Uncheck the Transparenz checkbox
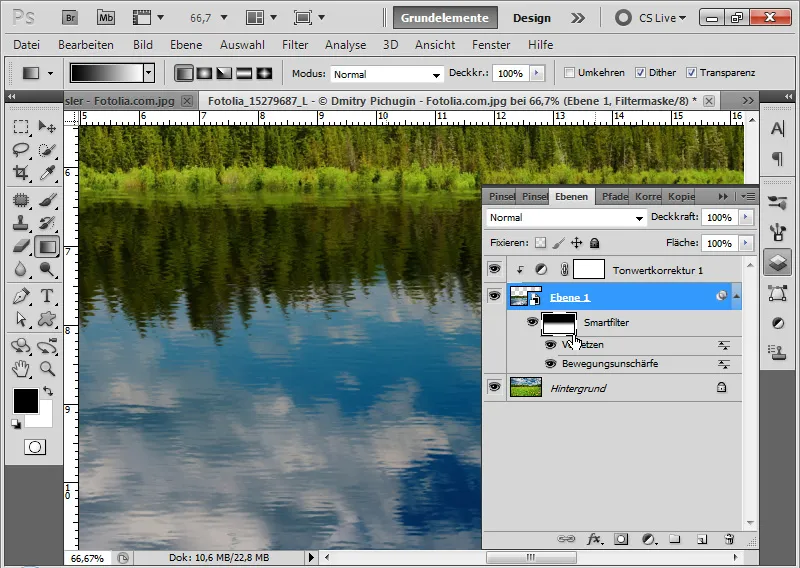 [x=691, y=73]
